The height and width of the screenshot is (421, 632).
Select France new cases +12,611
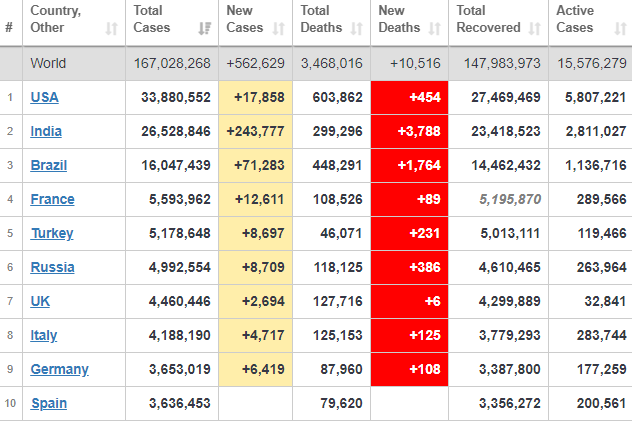[259, 199]
